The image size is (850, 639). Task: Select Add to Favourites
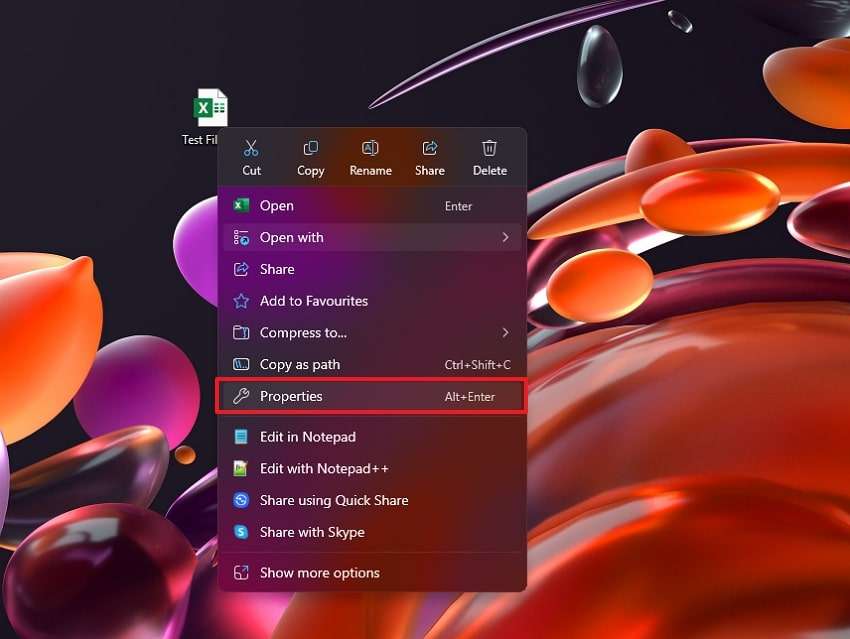[372, 301]
